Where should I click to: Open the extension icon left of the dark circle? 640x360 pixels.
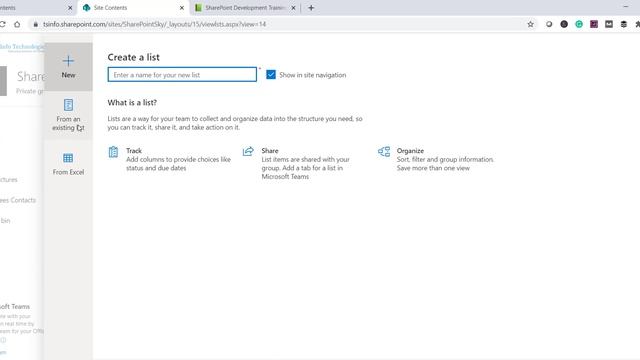click(549, 24)
